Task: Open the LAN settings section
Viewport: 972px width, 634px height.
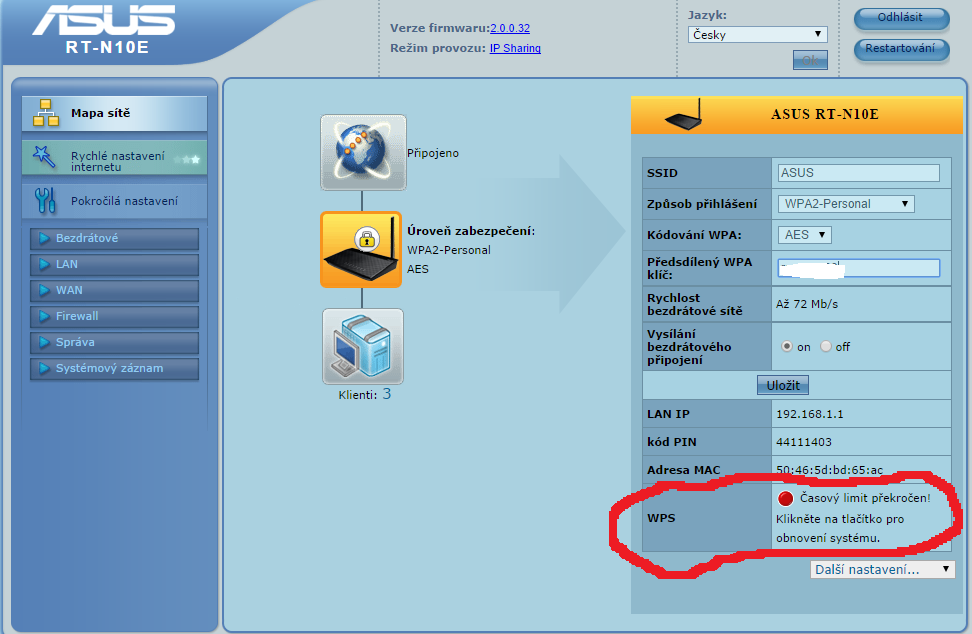Action: (x=115, y=265)
